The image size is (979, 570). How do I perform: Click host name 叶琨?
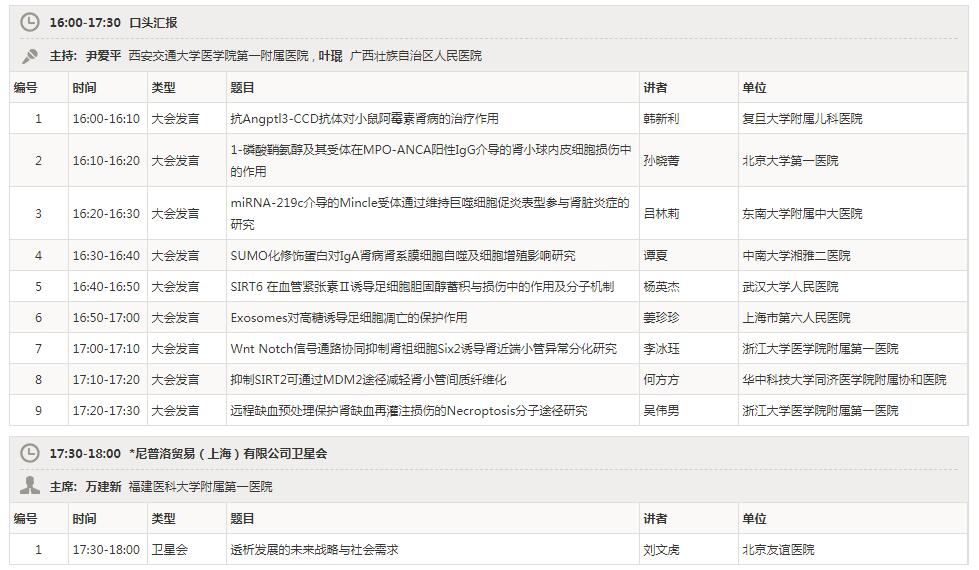click(x=330, y=56)
